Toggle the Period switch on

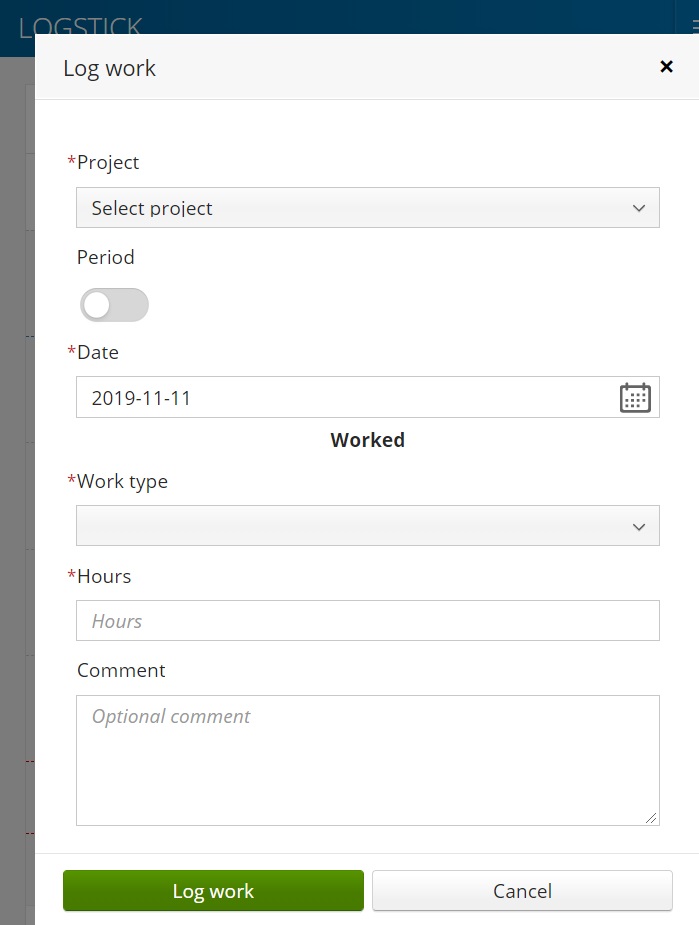[114, 305]
